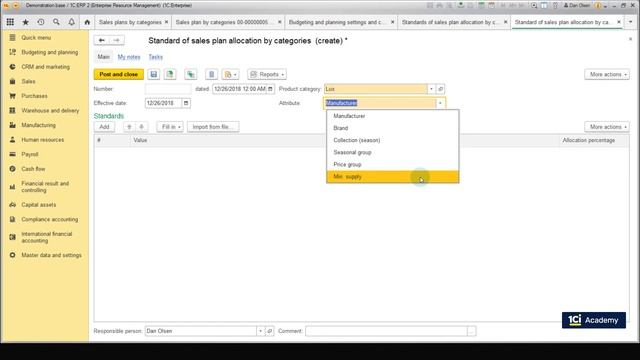Click into the Comment field
Screen dimensions: 640x360
pos(386,331)
